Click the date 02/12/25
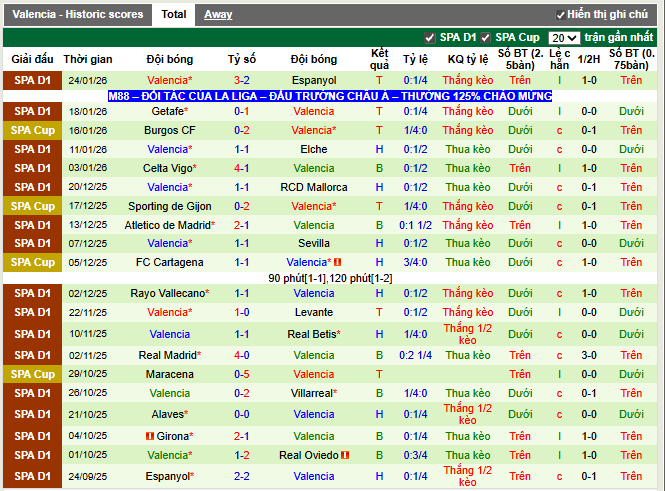The height and width of the screenshot is (491, 665). 88,293
